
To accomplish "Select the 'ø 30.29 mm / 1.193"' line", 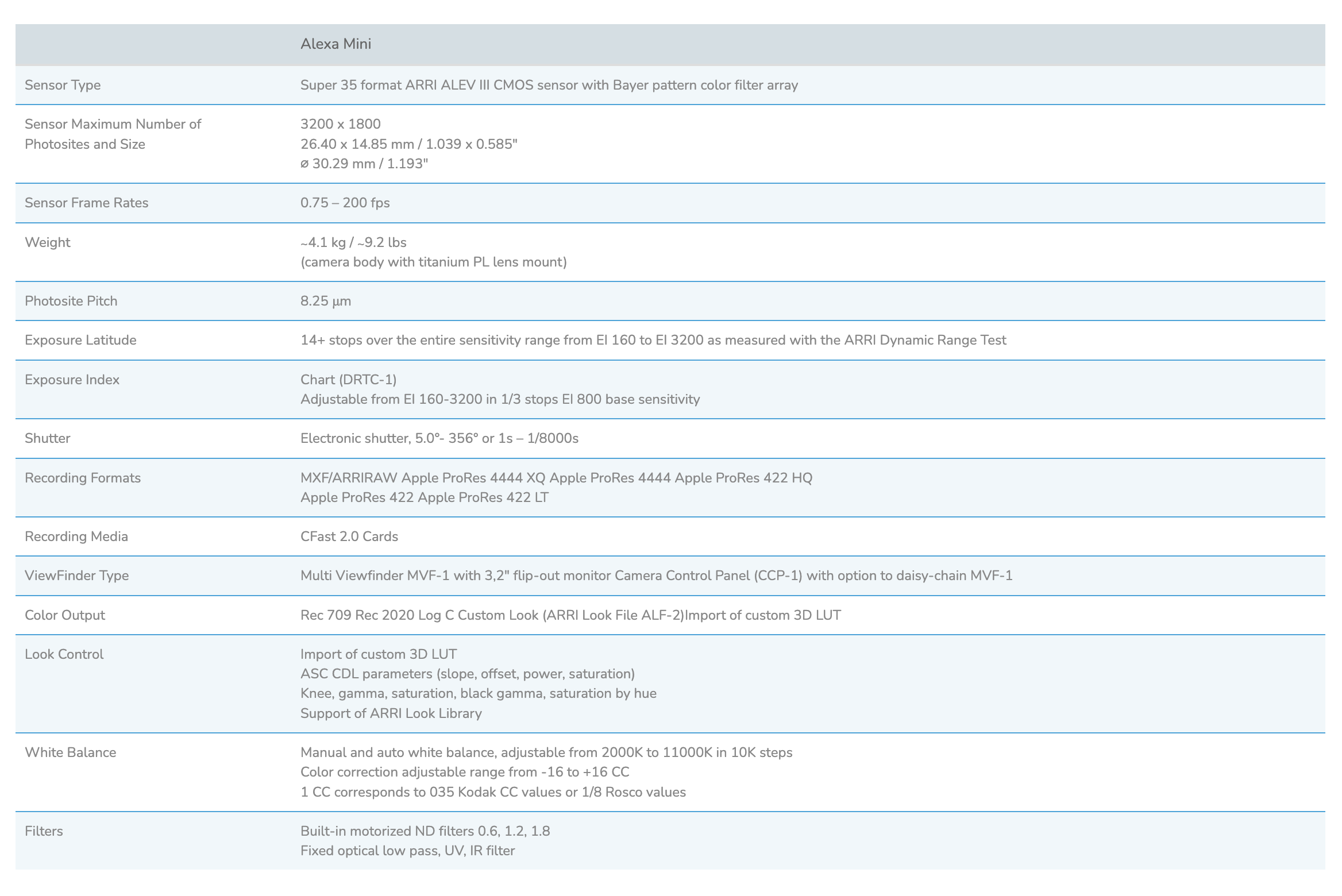I will (x=364, y=164).
